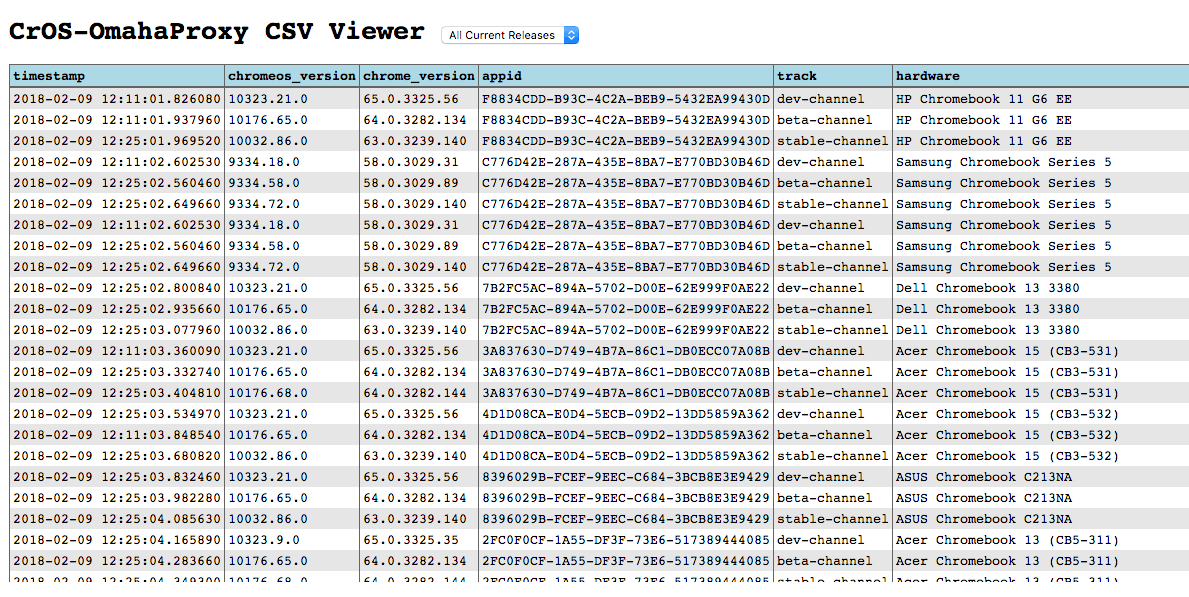
Task: Click the chromeos_version column header
Action: point(292,76)
